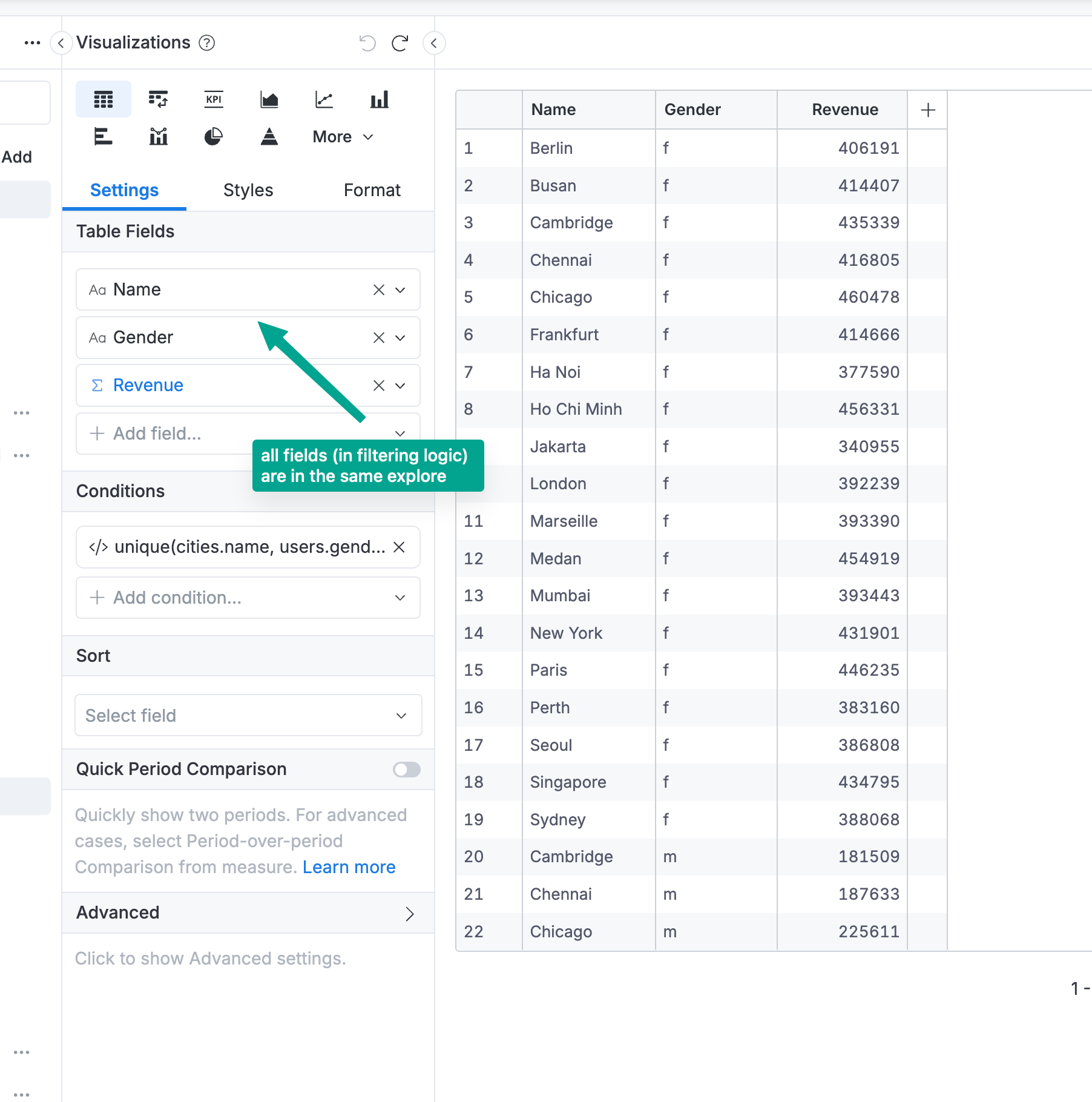Switch to the Styles tab
This screenshot has width=1092, height=1102.
click(x=248, y=190)
